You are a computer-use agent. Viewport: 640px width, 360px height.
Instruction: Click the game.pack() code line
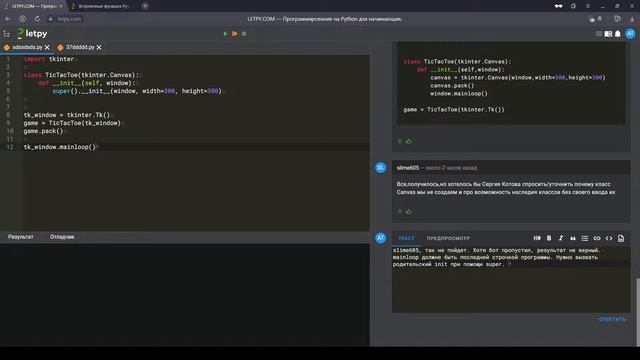pyautogui.click(x=44, y=131)
